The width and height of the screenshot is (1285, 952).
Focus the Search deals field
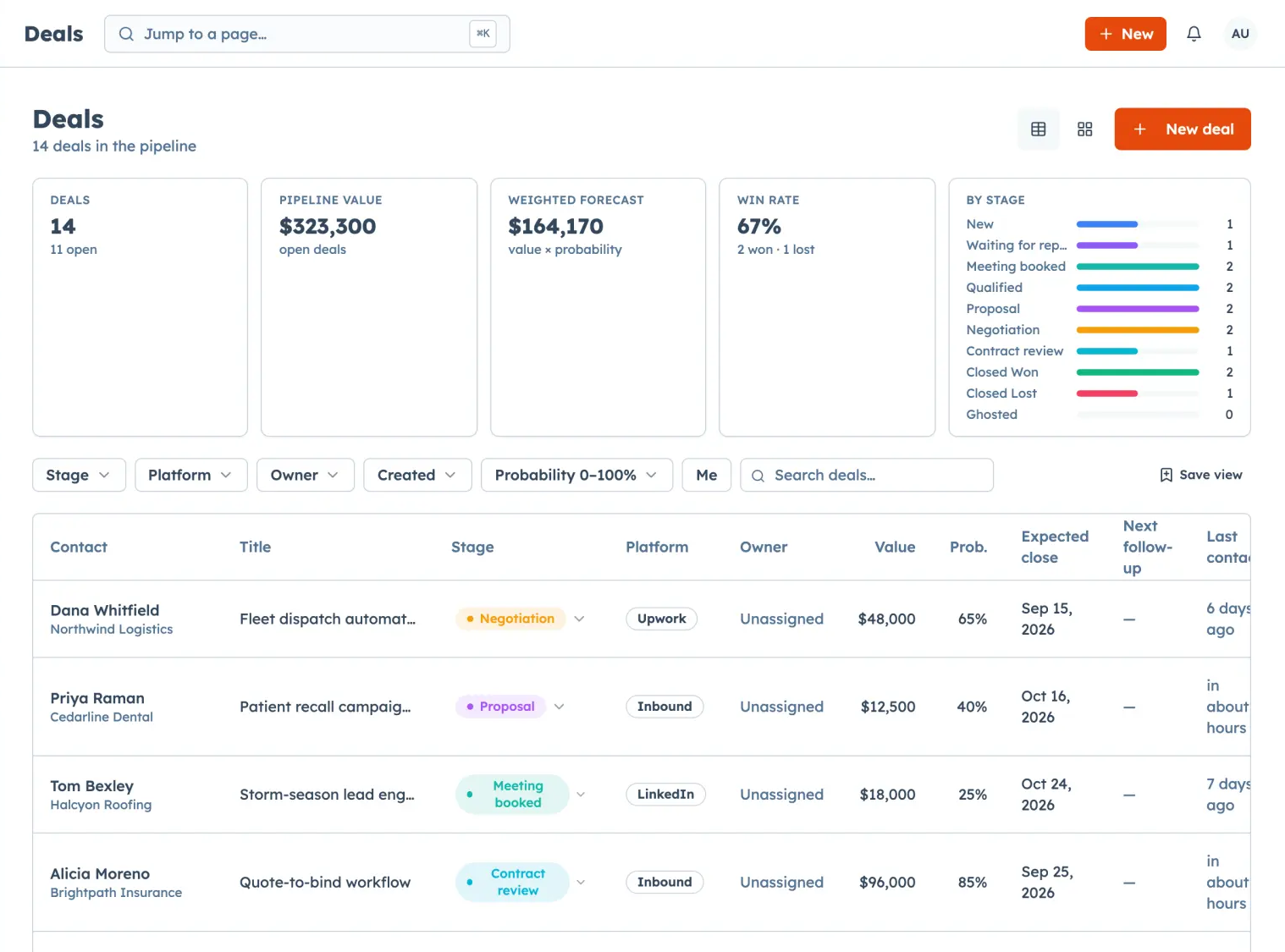click(866, 475)
